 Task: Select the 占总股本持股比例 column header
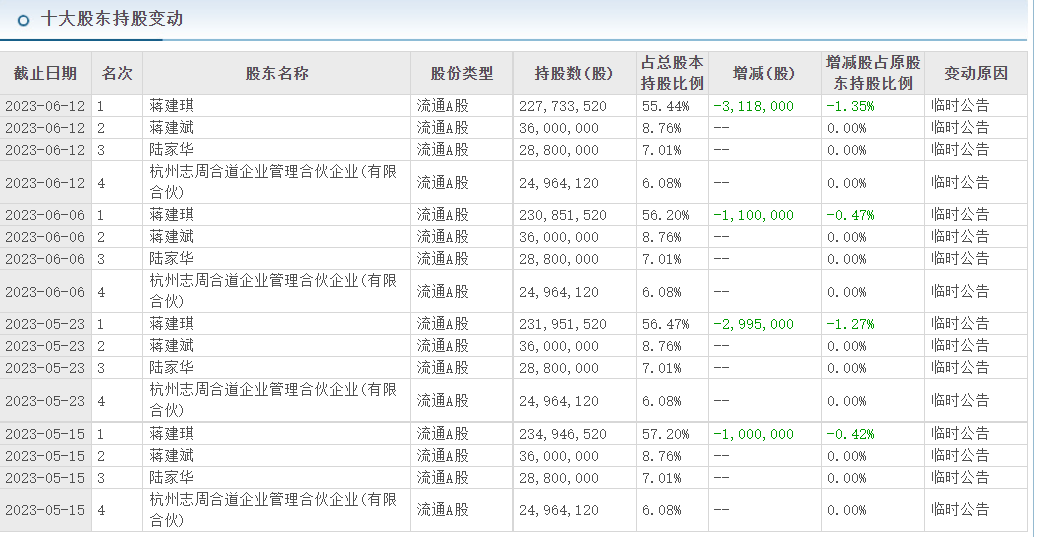pos(672,74)
